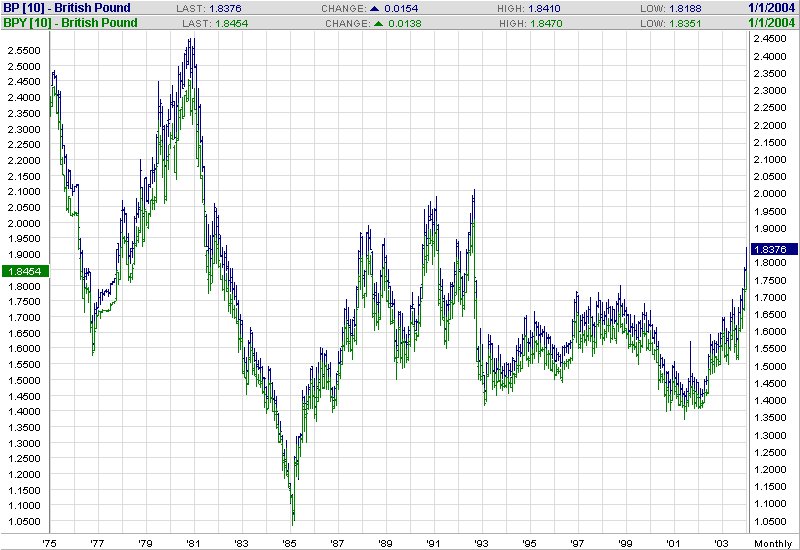Jump to the '85 year marker
The width and height of the screenshot is (800, 550).
[289, 543]
